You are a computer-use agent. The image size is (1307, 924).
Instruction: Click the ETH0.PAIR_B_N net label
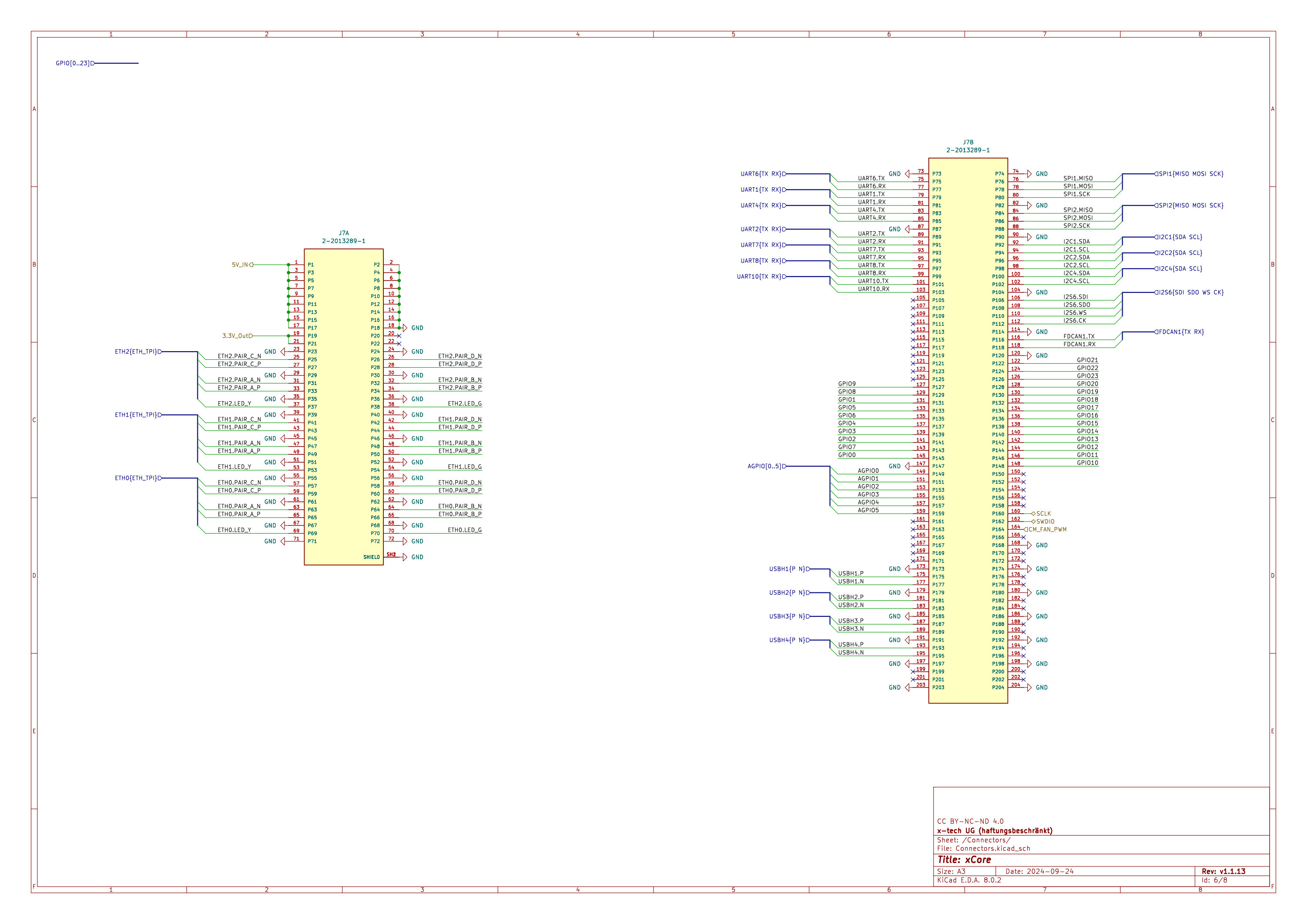[460, 506]
